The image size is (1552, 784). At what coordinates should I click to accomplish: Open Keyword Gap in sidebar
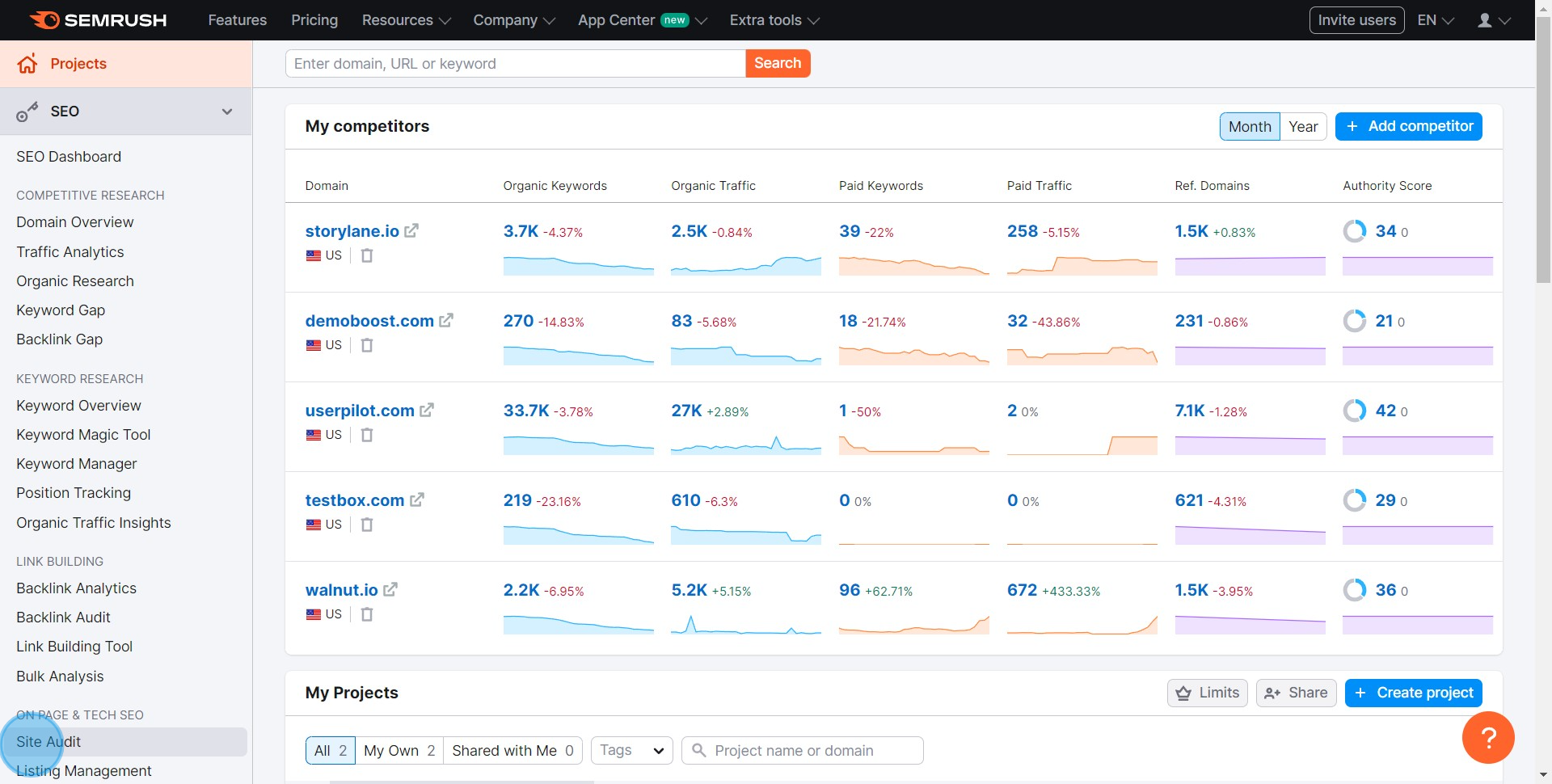[x=61, y=310]
